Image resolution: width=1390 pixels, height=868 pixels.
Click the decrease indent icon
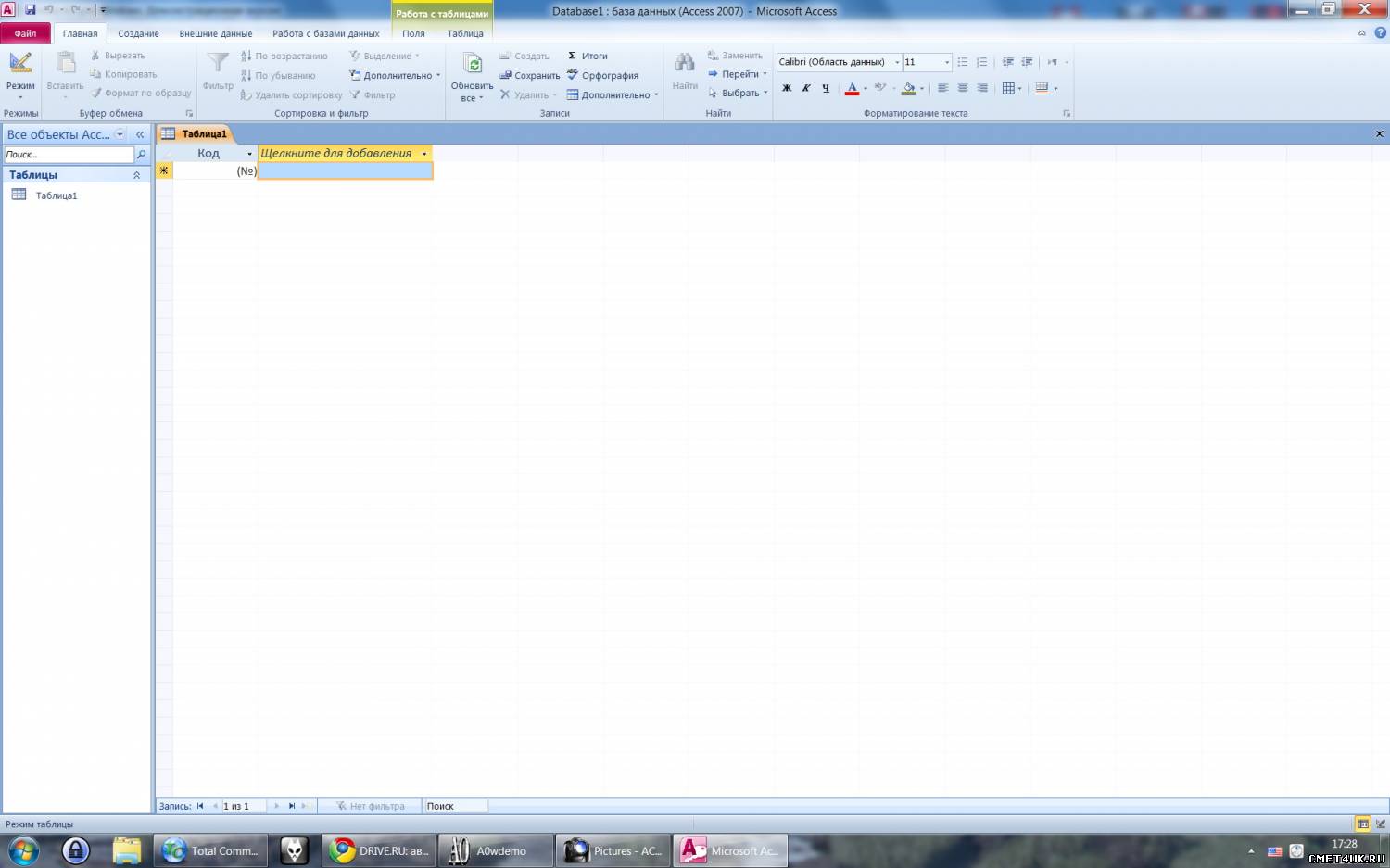tap(1008, 62)
